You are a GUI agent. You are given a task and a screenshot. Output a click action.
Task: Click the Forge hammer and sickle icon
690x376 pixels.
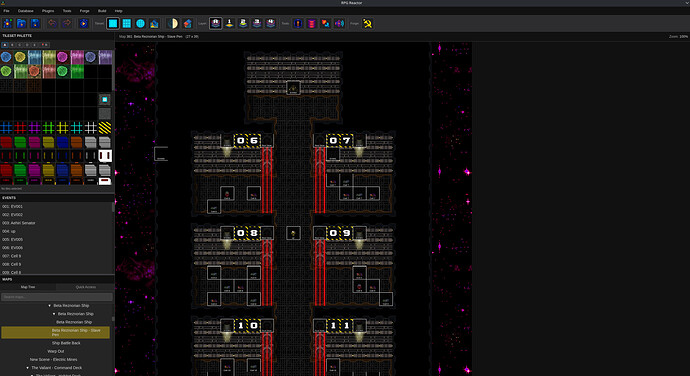pos(368,23)
